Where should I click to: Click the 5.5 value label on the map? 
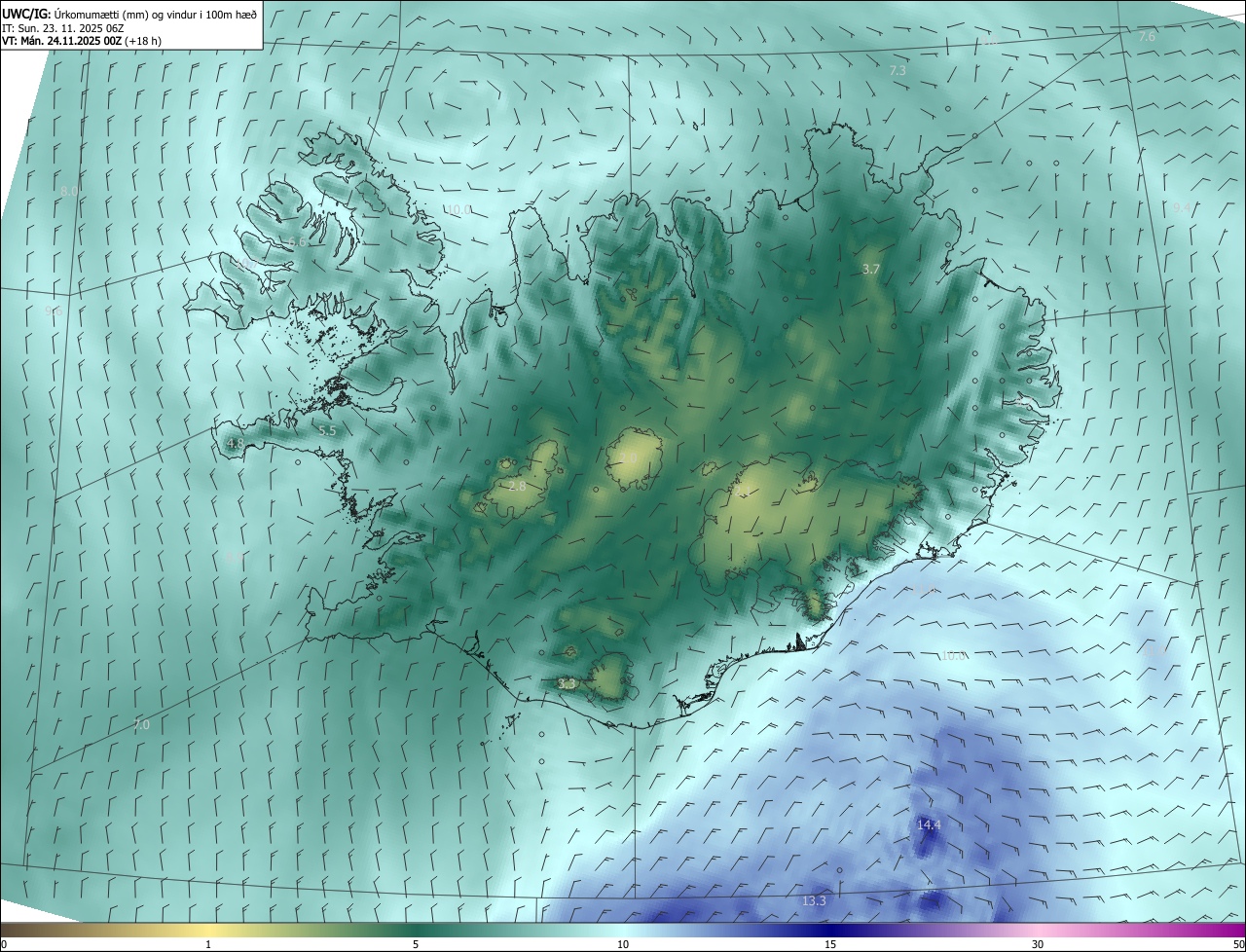(327, 430)
